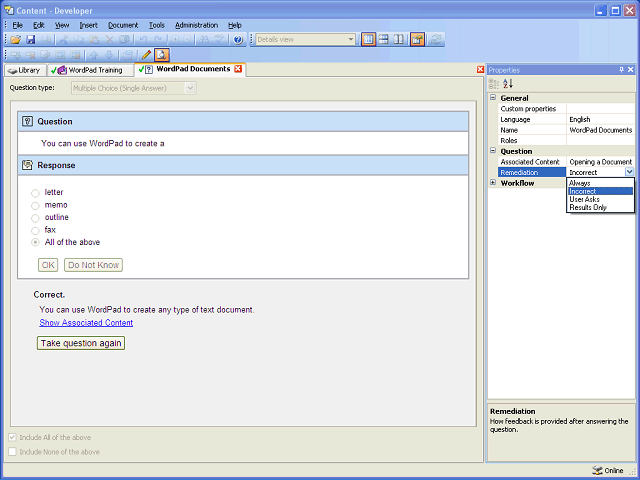Choose 'Incorrect' in the Remediation dropdown list

point(600,191)
